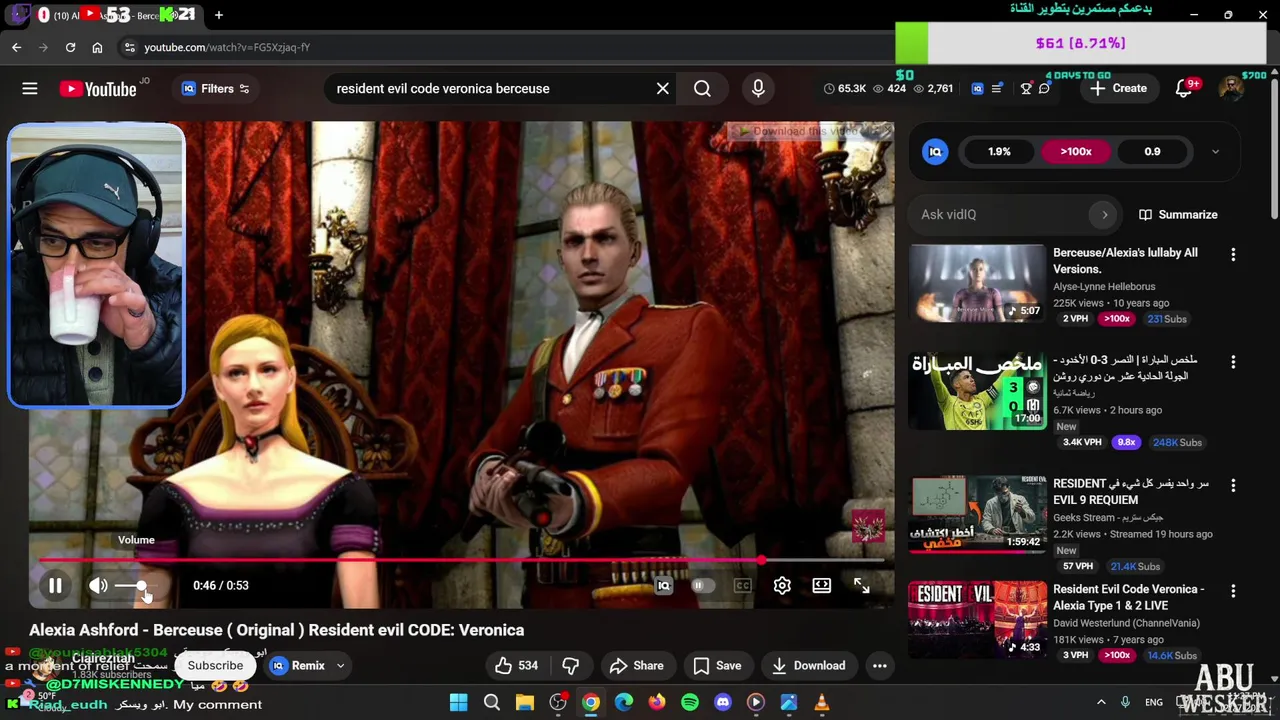Like the video with 534 likes
The width and height of the screenshot is (1280, 720).
pos(517,666)
